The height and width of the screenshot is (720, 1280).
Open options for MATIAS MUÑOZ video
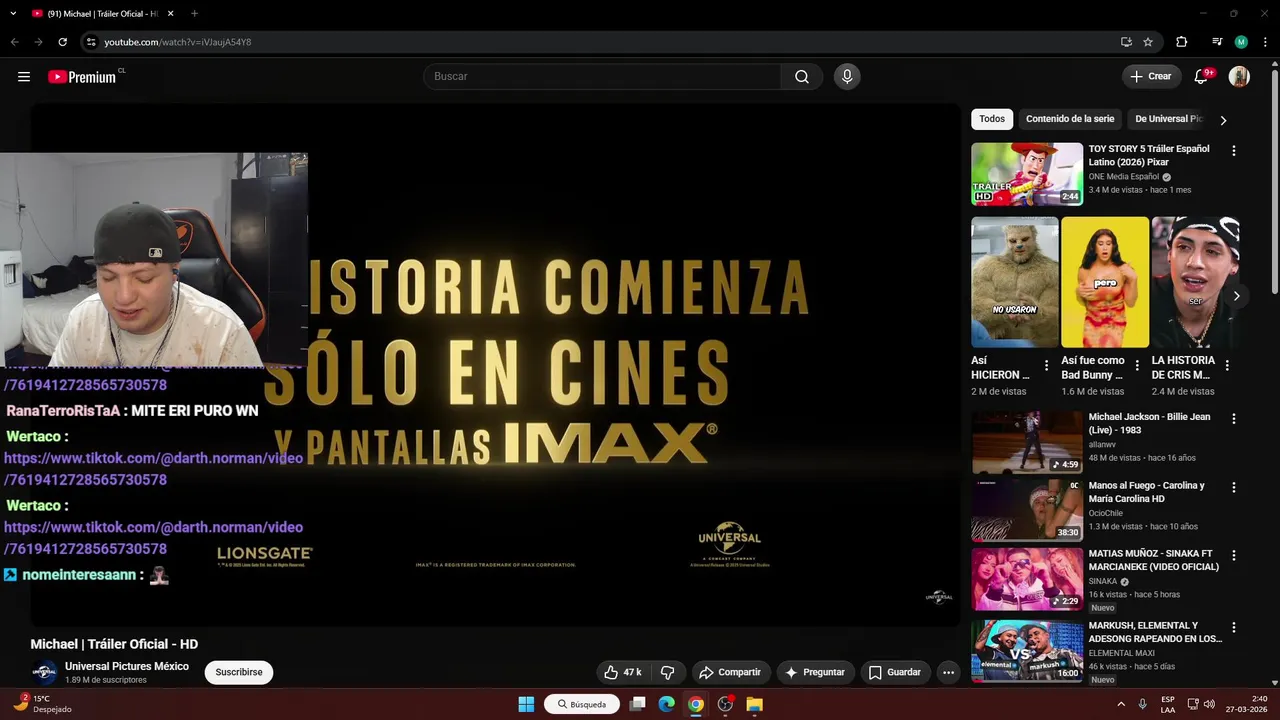click(1233, 555)
